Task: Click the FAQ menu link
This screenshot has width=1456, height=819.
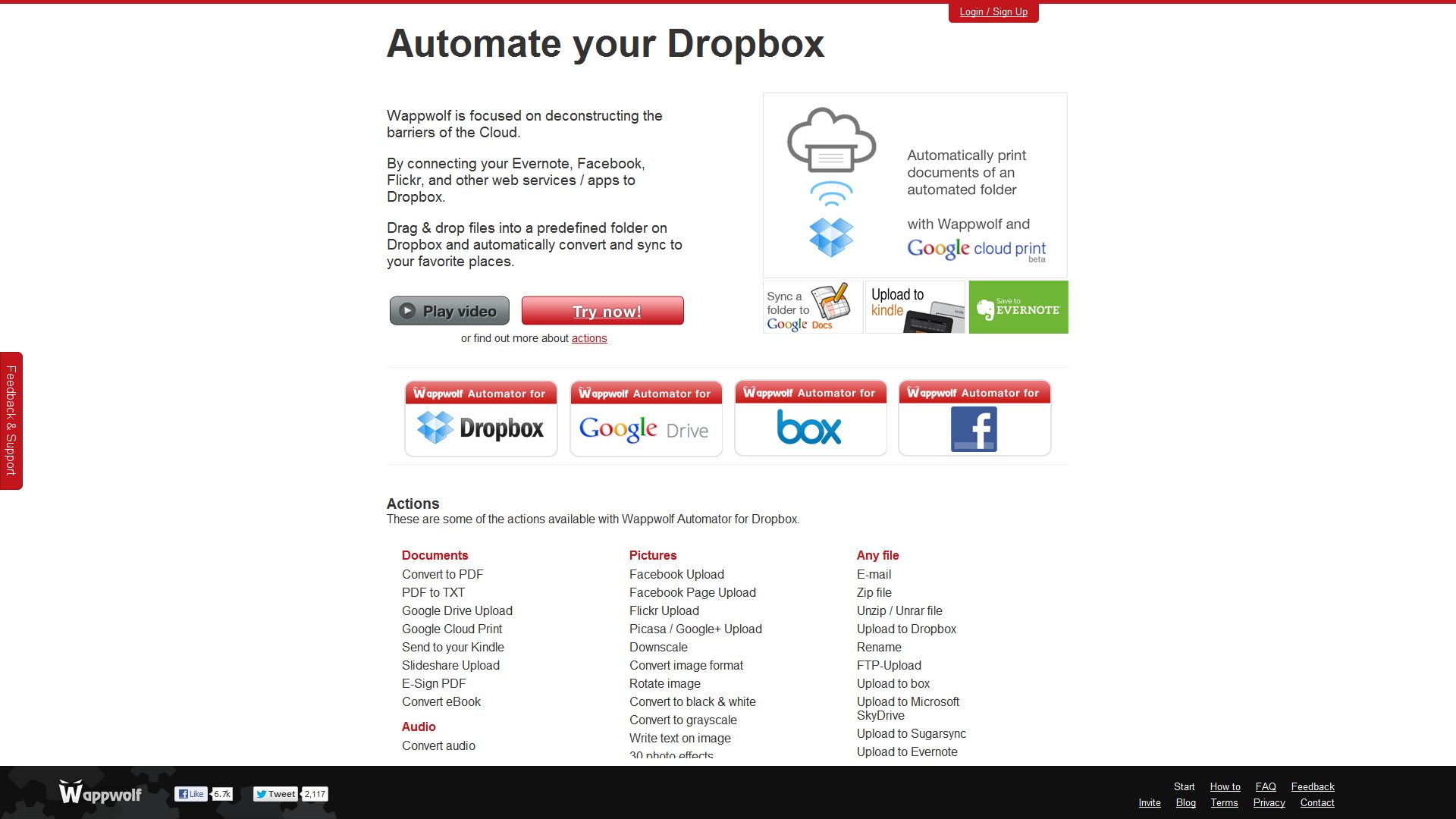Action: pos(1266,787)
